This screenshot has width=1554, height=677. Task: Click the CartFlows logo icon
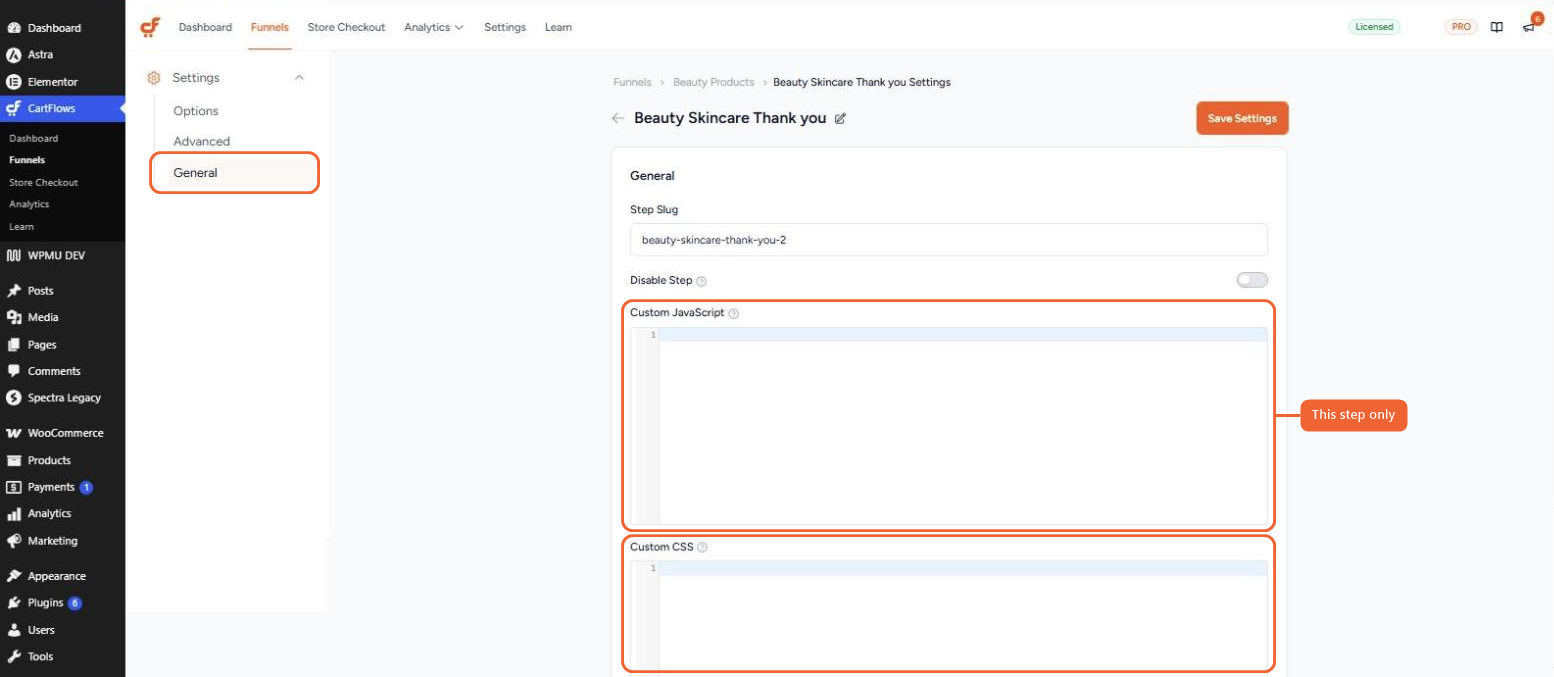pyautogui.click(x=150, y=27)
